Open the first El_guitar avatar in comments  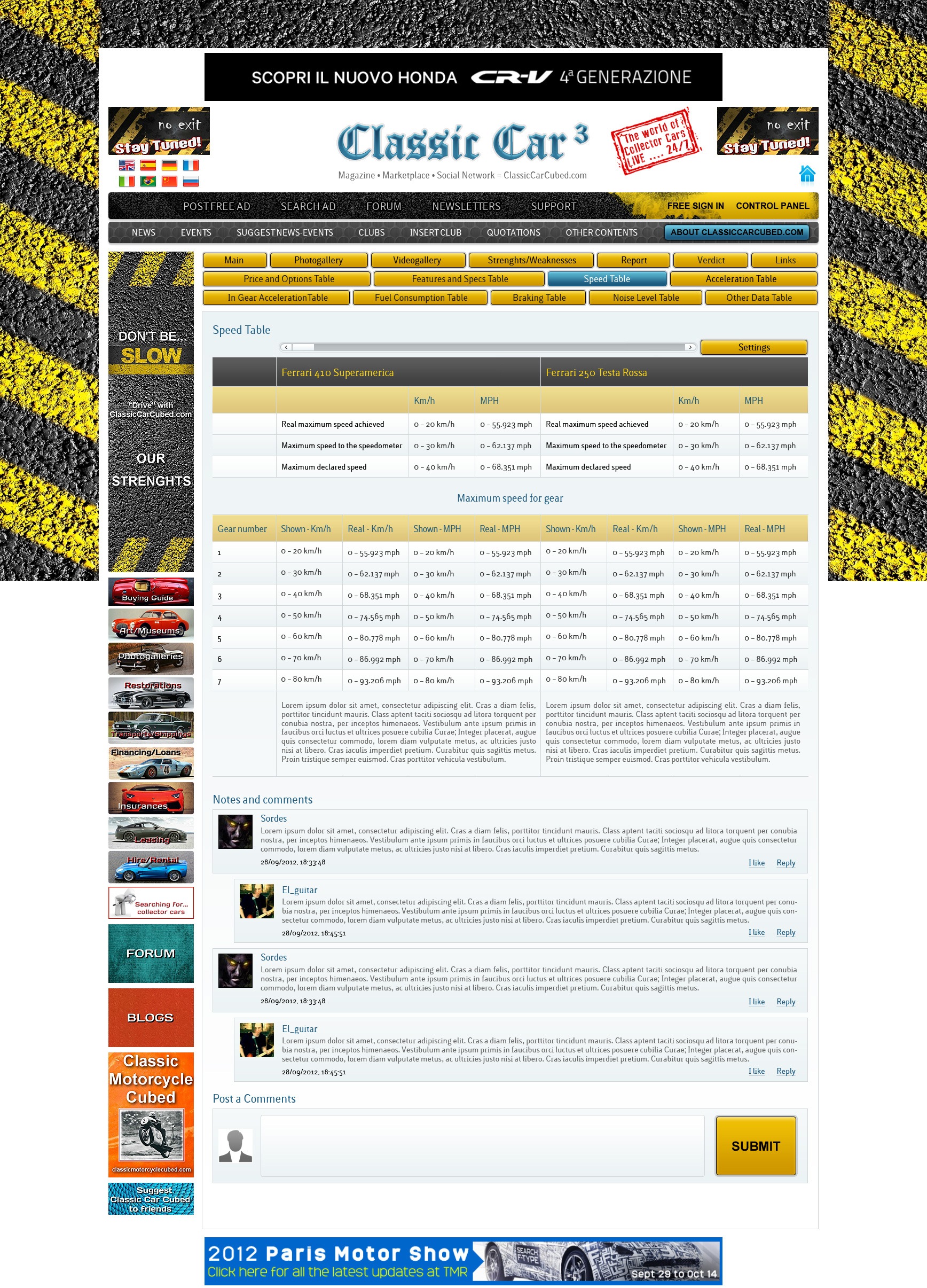click(257, 901)
